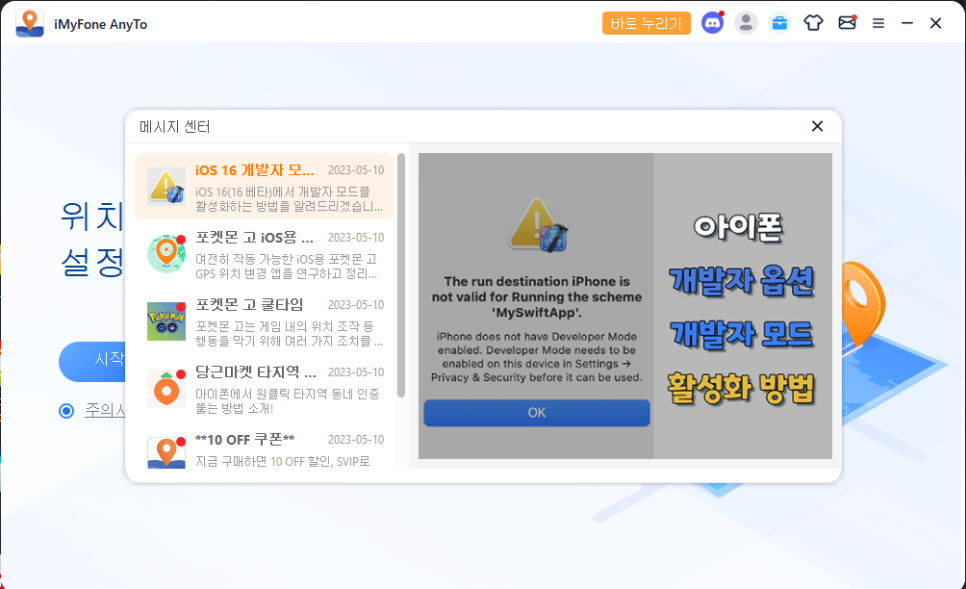This screenshot has width=966, height=589.
Task: Select the iOS 16 개발자 모드 message
Action: point(264,186)
